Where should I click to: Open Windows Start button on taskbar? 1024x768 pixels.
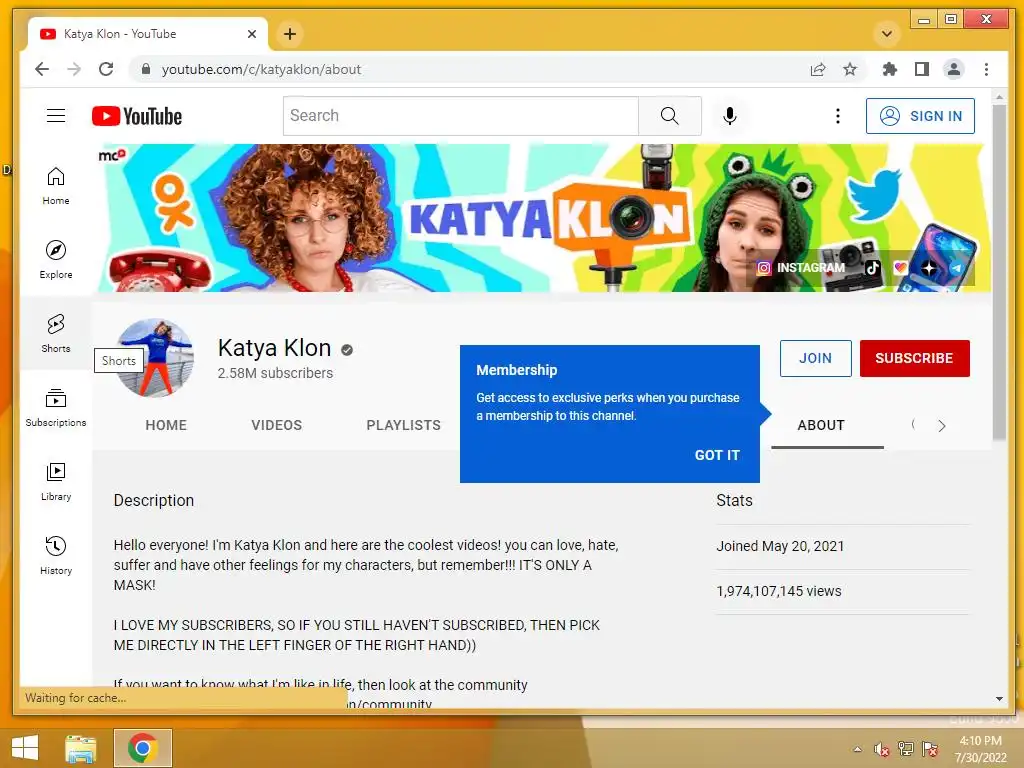coord(25,748)
